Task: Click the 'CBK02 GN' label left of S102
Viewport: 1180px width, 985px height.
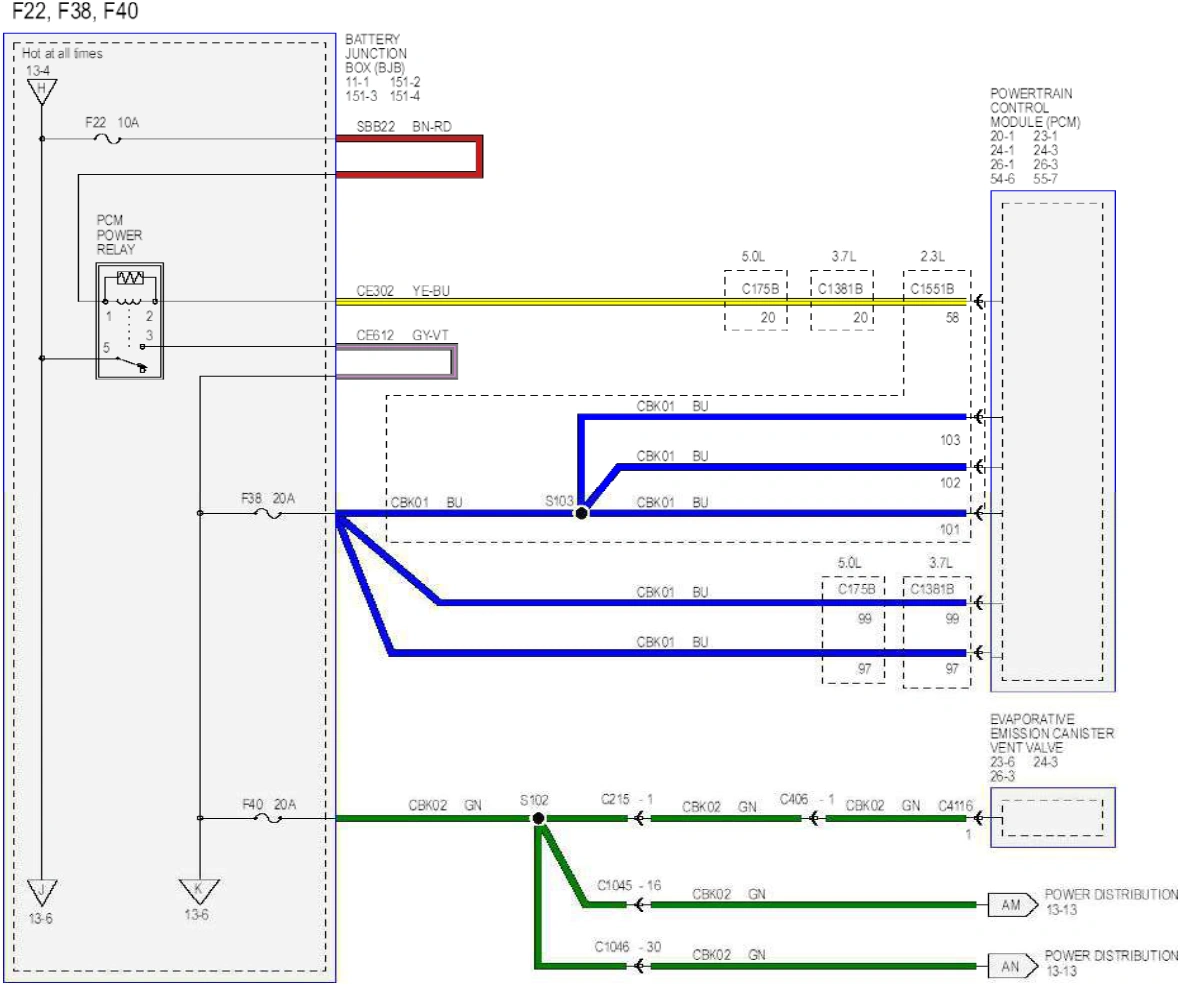Action: click(445, 805)
